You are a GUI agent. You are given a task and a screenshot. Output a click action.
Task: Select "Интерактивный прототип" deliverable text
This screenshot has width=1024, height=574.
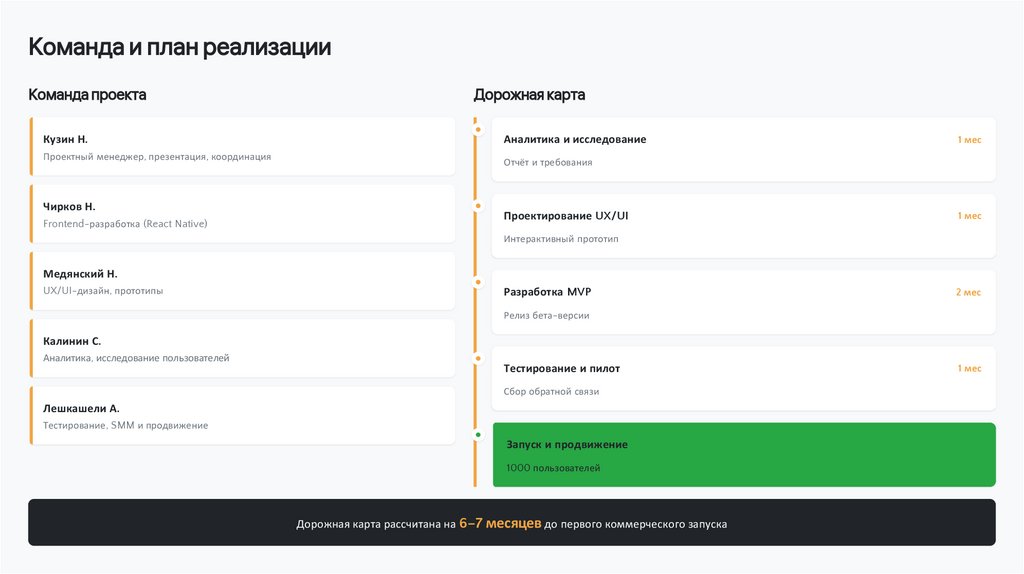pos(561,239)
